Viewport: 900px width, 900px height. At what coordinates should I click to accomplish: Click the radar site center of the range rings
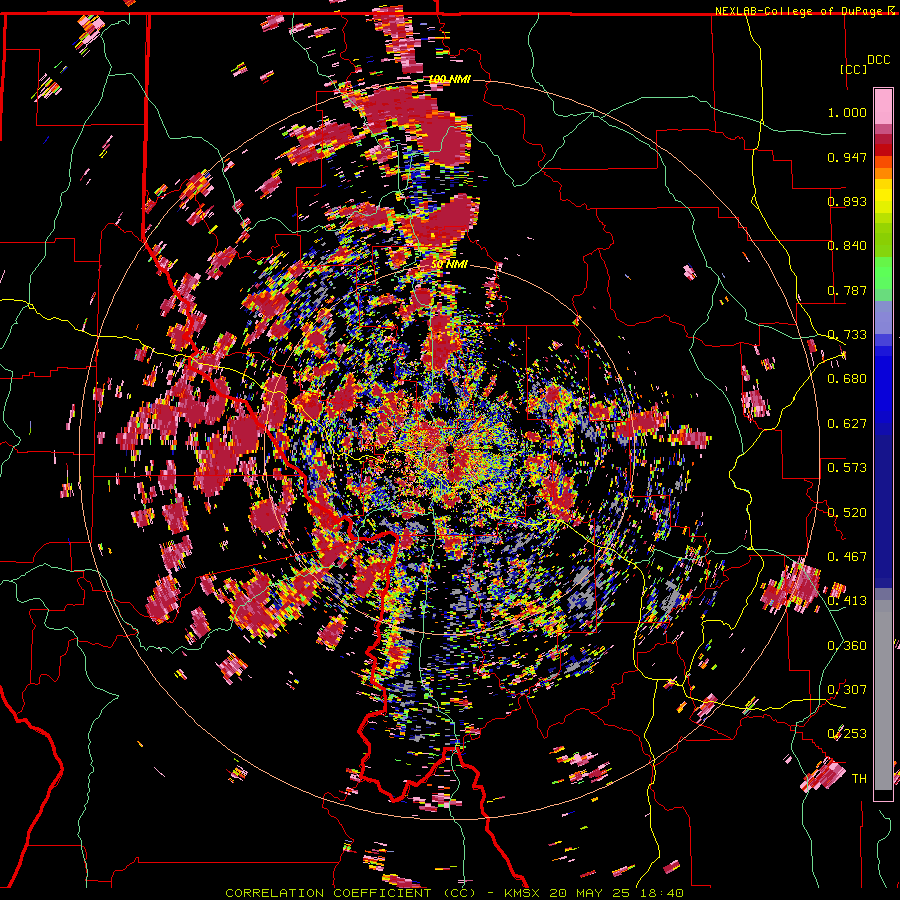[x=449, y=451]
